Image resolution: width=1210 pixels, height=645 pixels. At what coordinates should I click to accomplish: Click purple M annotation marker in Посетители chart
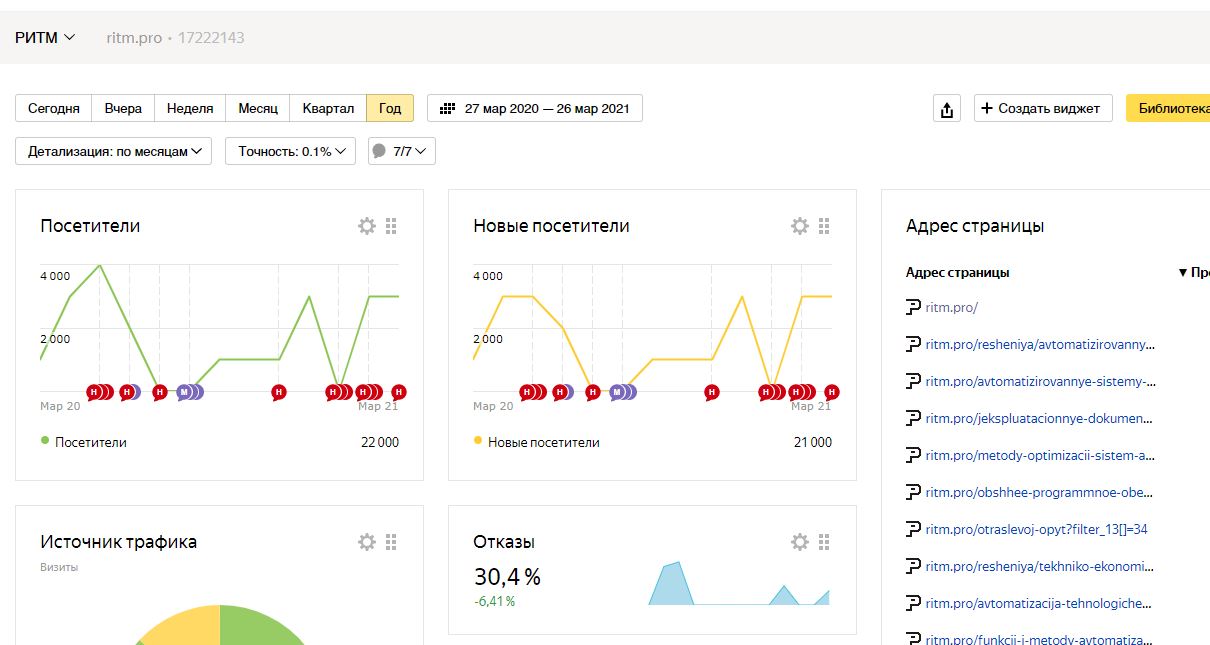point(184,392)
